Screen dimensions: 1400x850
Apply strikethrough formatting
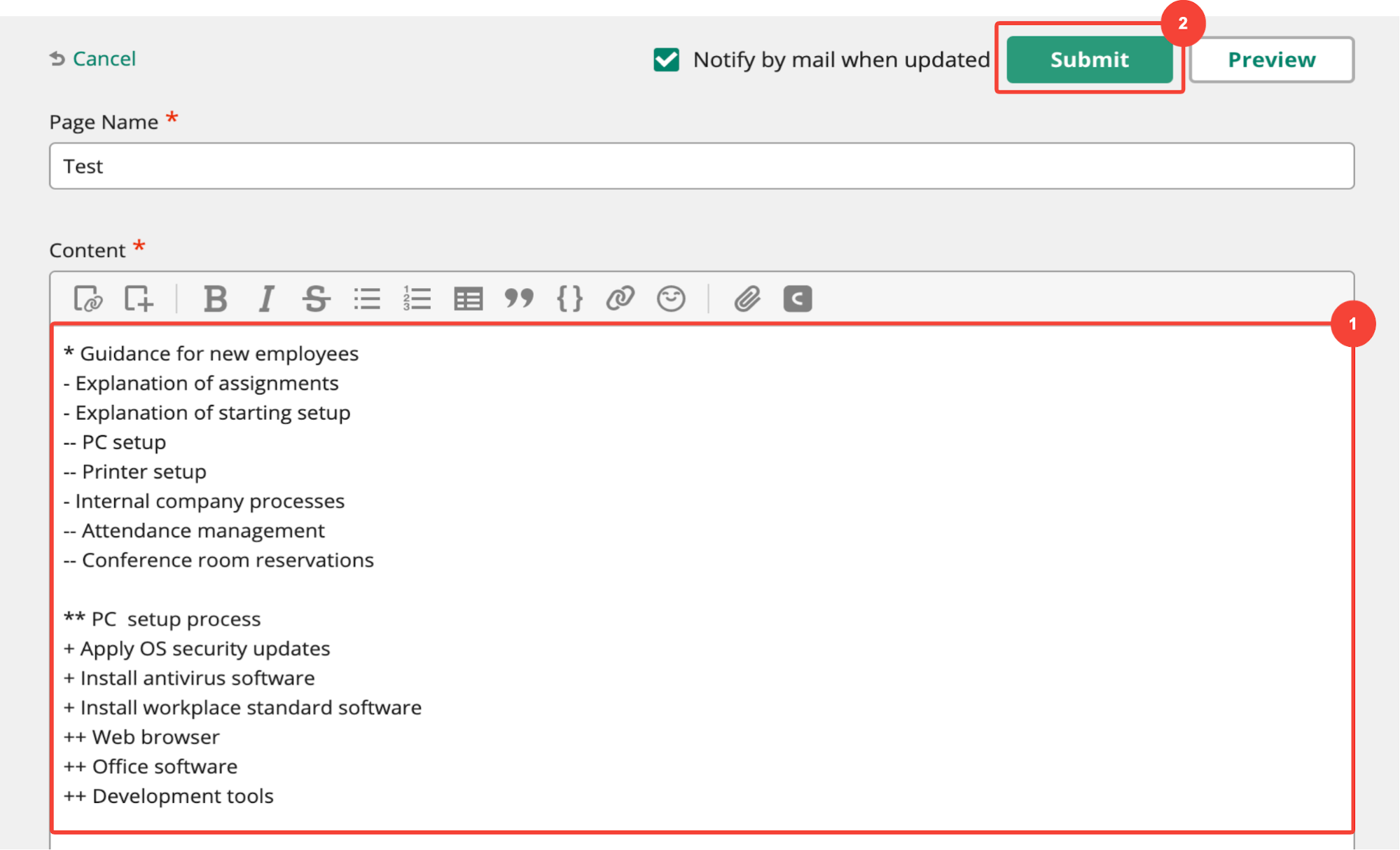[316, 299]
